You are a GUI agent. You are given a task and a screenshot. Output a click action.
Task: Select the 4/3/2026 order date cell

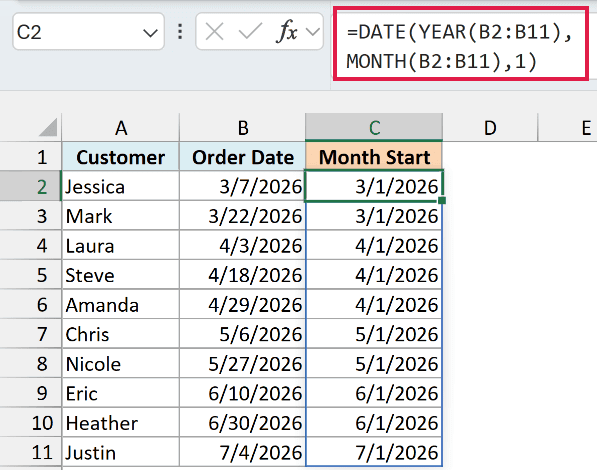click(x=243, y=245)
